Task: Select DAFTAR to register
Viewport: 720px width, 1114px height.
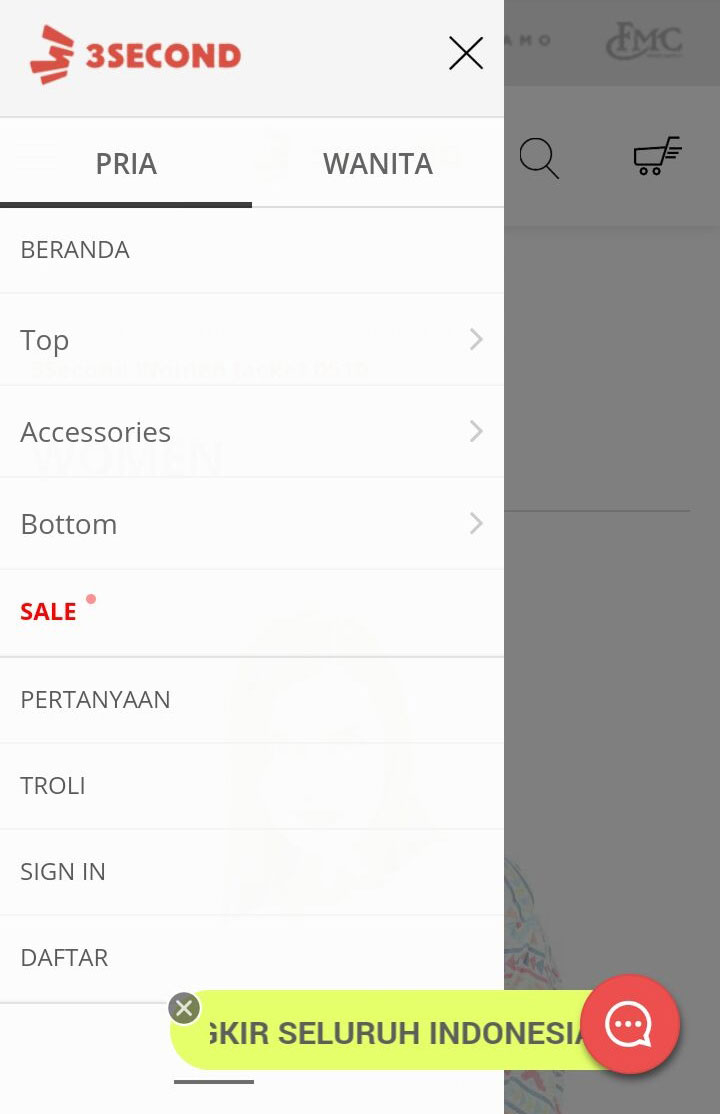Action: coord(252,958)
